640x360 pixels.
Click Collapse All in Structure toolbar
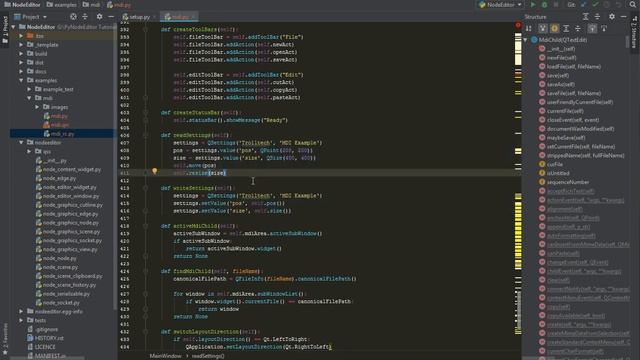point(578,29)
